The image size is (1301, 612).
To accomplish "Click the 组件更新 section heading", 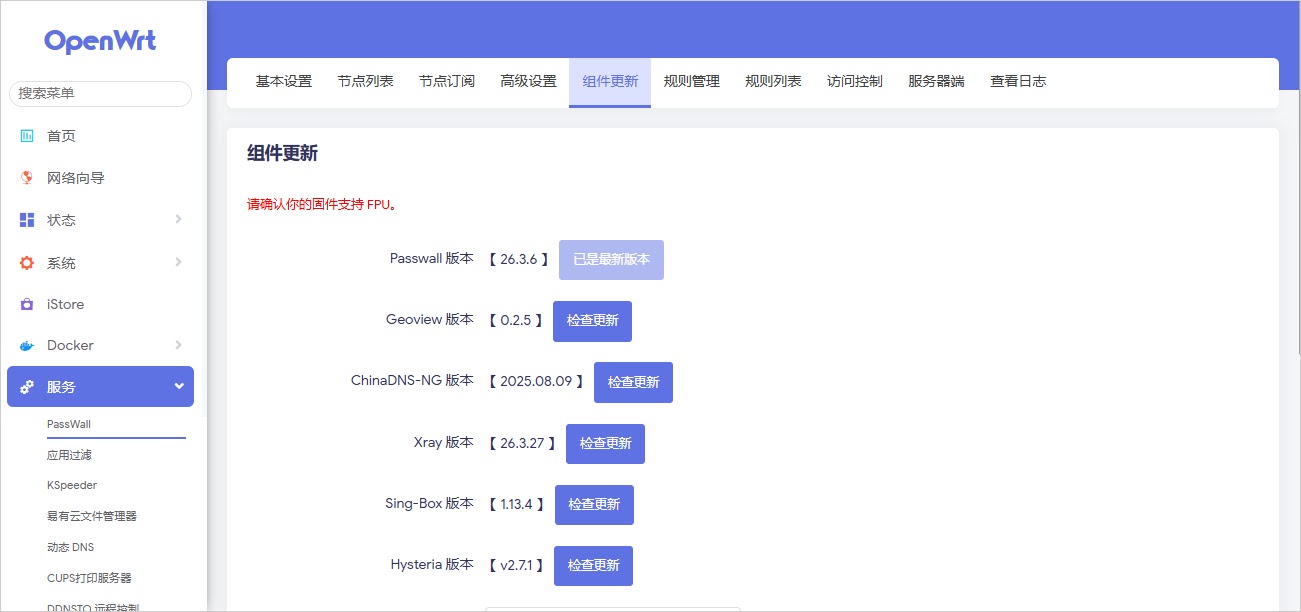I will [282, 154].
